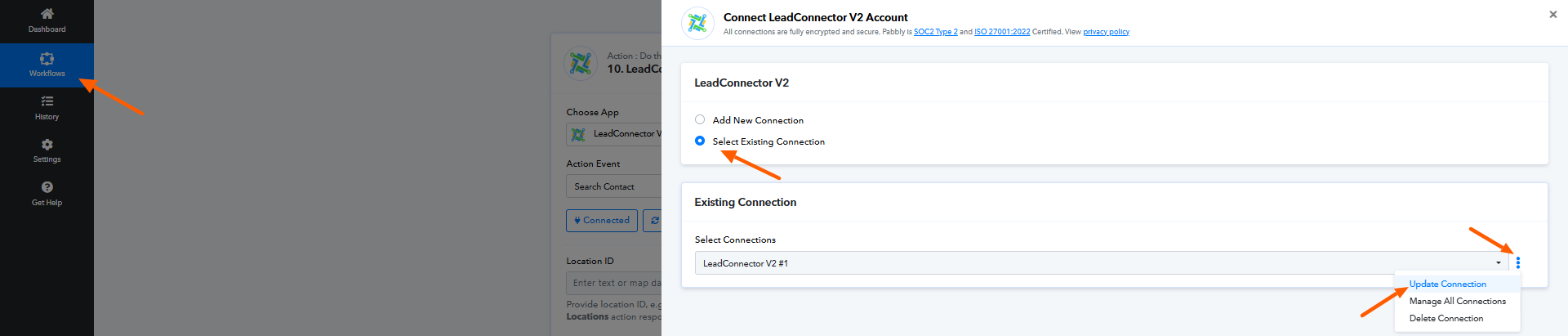Screen dimensions: 1568x336
Task: Open Settings gear in sidebar
Action: (47, 145)
